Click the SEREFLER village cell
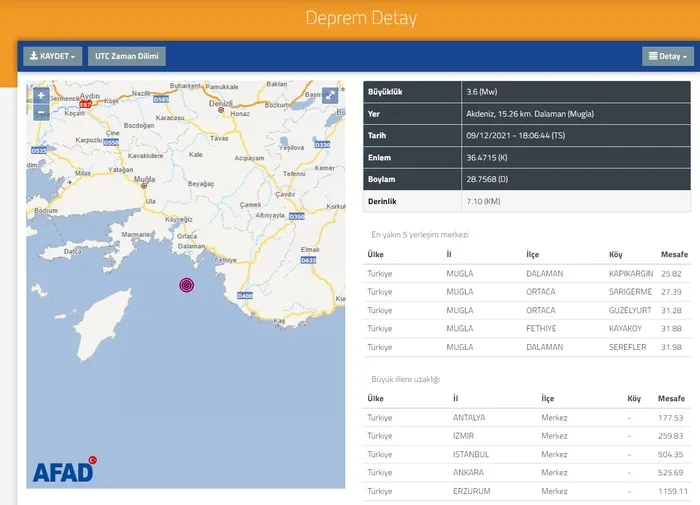 627,347
